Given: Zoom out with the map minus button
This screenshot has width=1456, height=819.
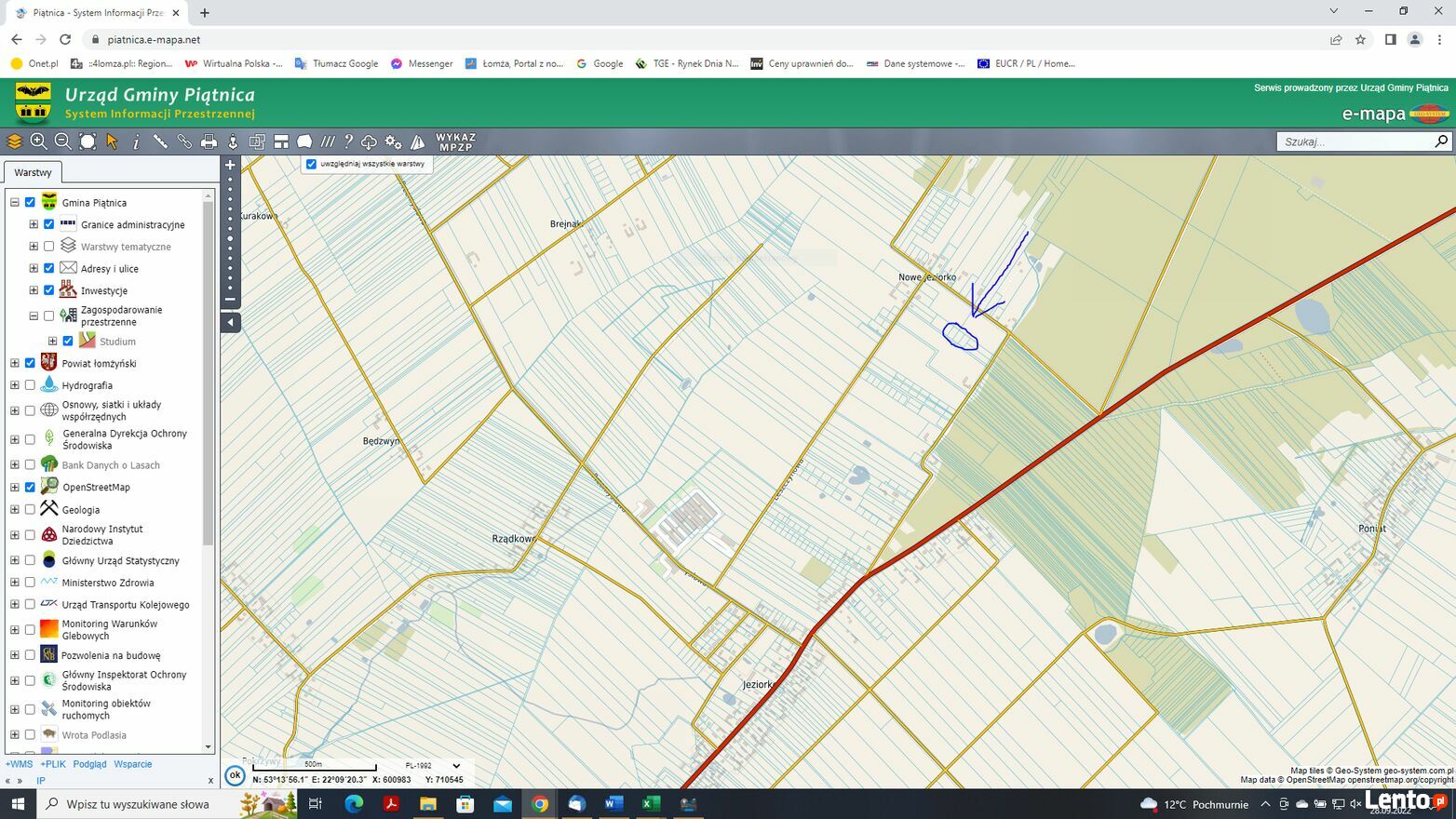Looking at the screenshot, I should tap(230, 300).
